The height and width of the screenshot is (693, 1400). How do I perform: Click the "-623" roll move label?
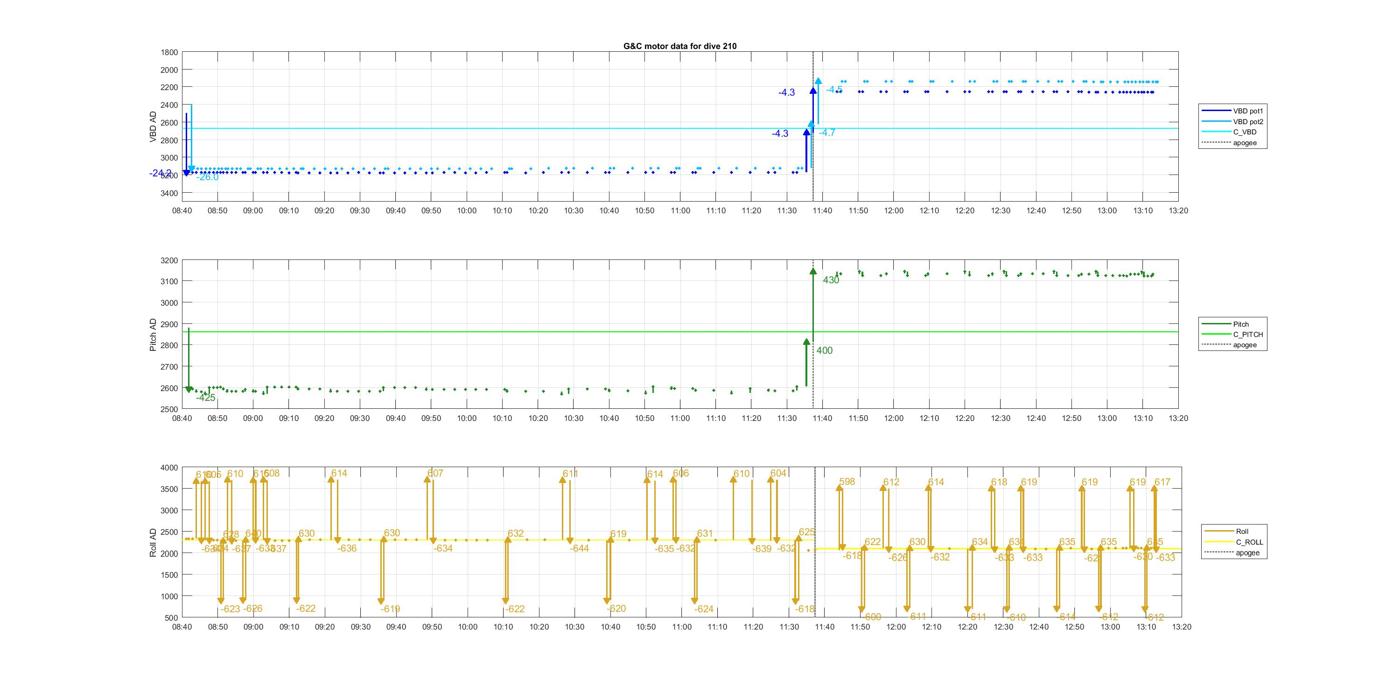(231, 609)
